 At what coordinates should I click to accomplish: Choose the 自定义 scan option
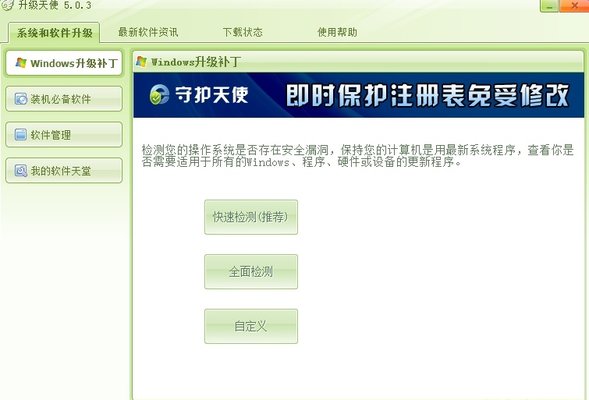(251, 326)
